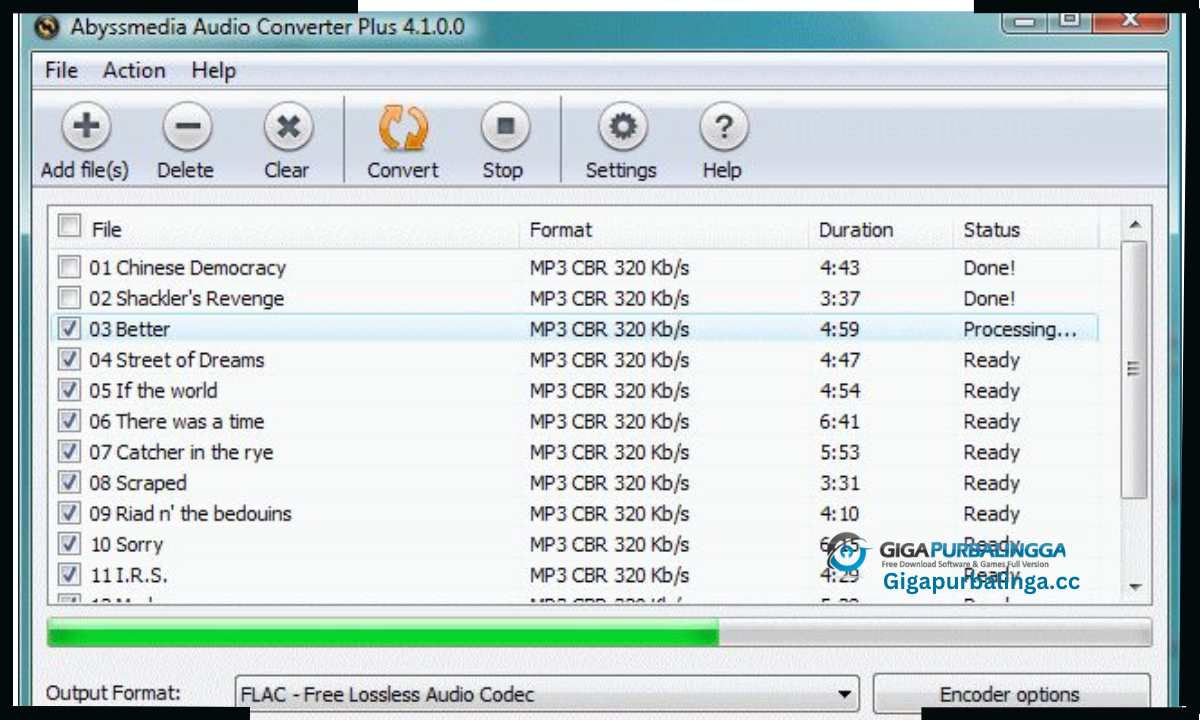The height and width of the screenshot is (720, 1200).
Task: Start conversion with the Convert icon
Action: pyautogui.click(x=403, y=128)
